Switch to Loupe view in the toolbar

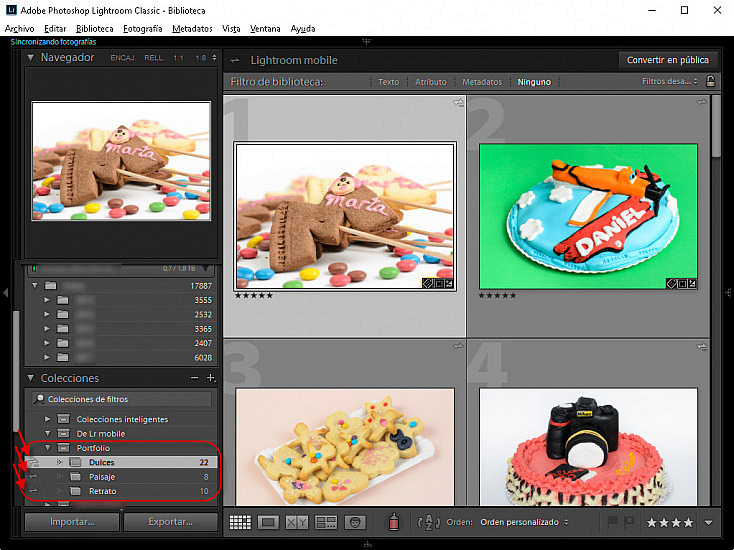(268, 522)
